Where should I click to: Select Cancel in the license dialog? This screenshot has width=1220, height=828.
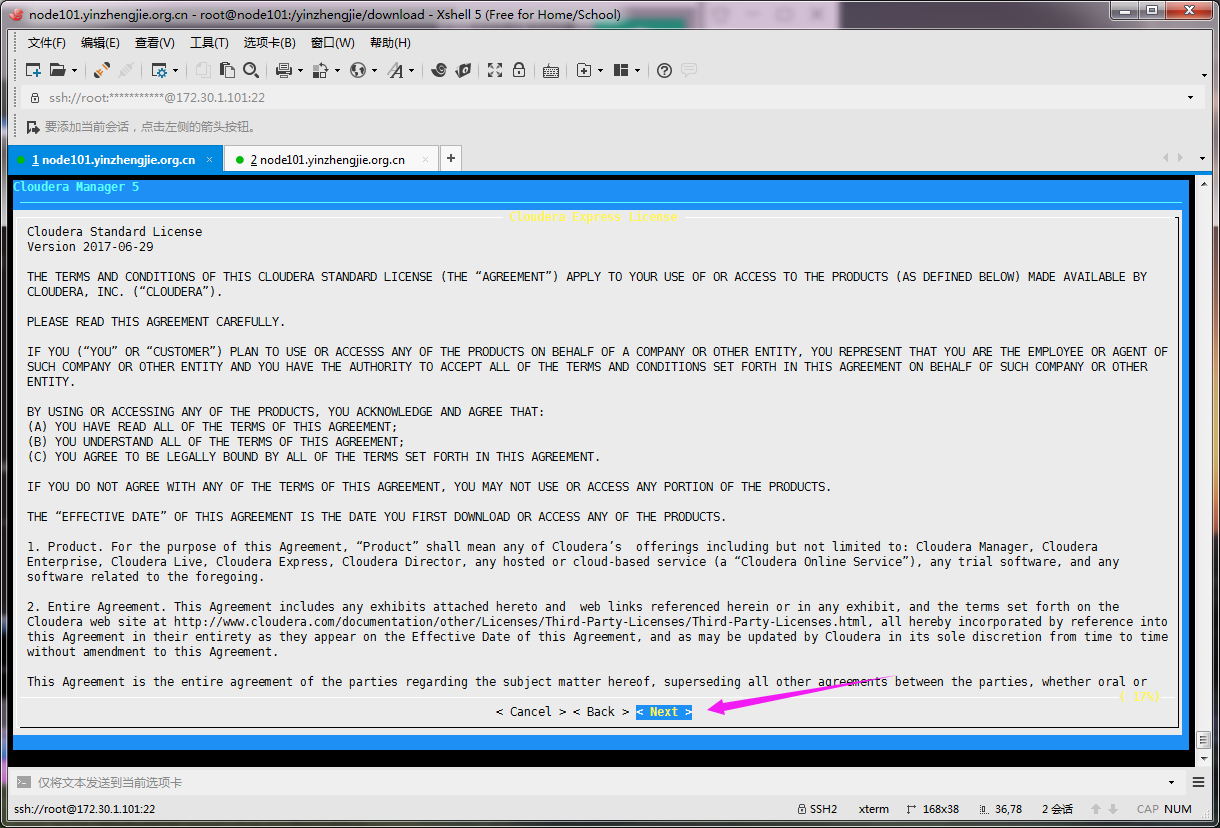530,712
